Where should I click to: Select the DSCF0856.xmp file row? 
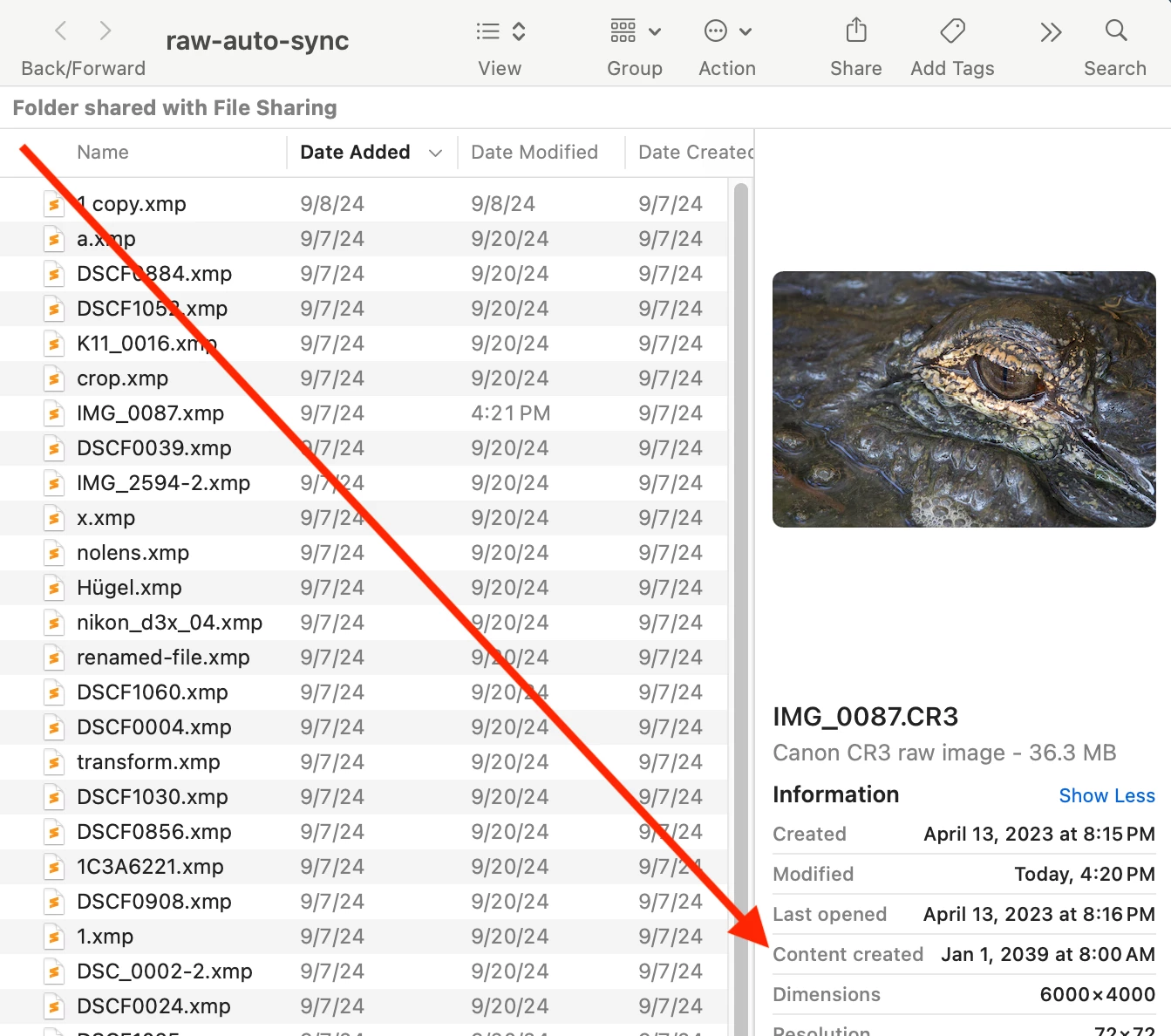point(364,832)
